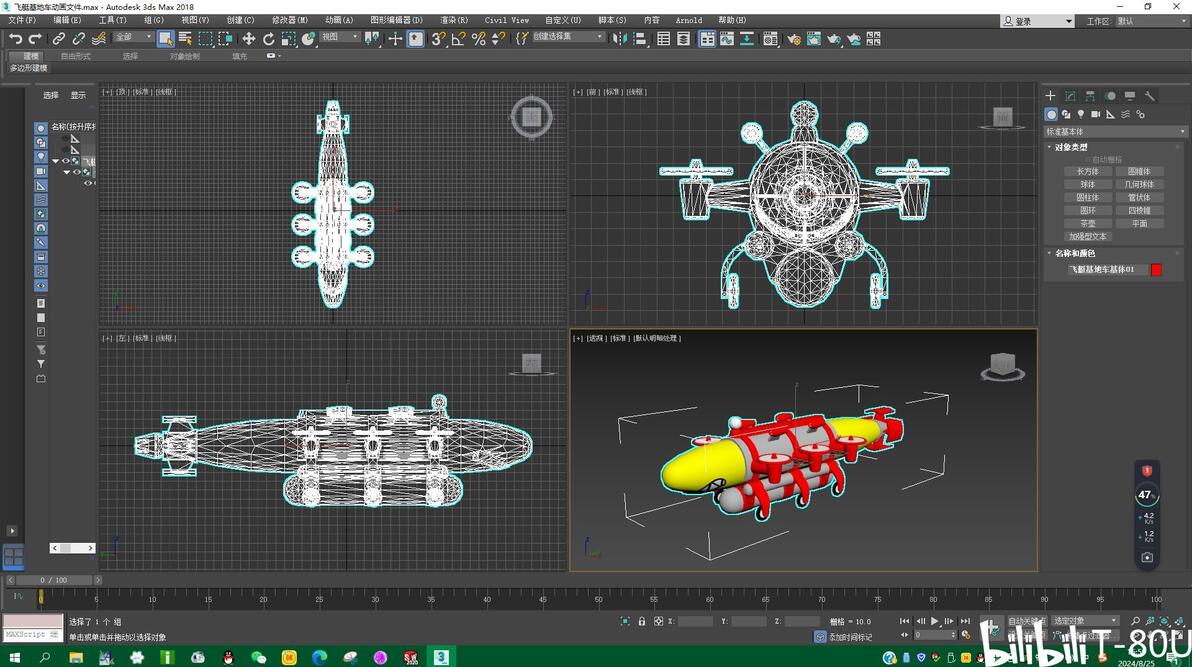Screen dimensions: 1192x667
Task: Click the Align tool icon
Action: coord(640,39)
